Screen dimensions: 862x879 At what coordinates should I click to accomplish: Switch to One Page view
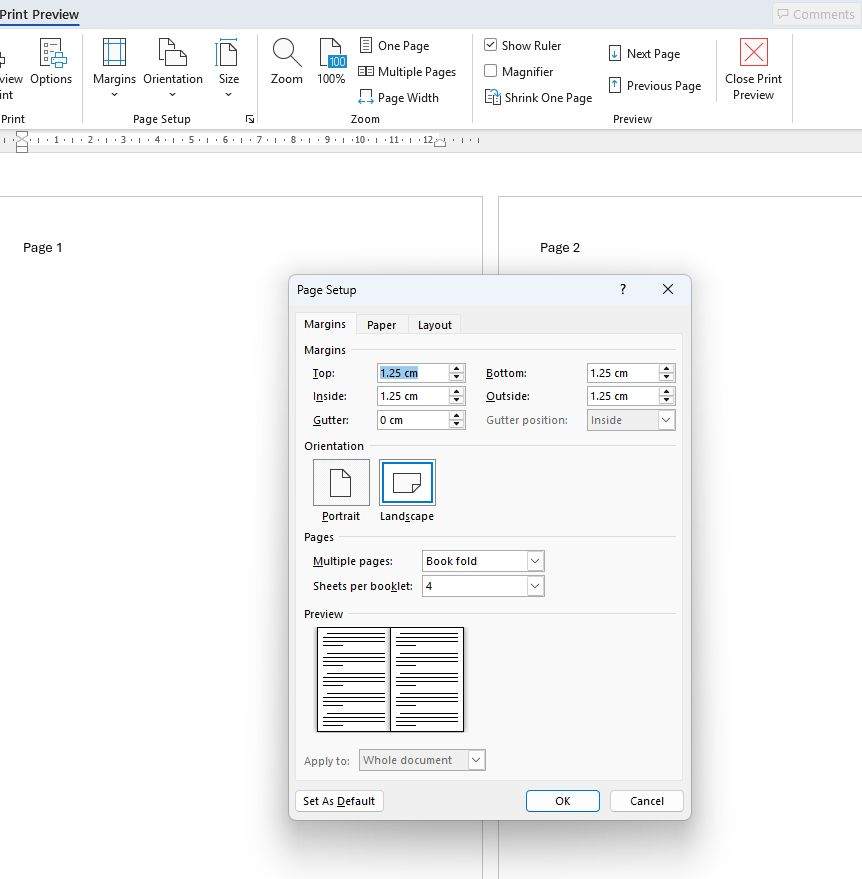tap(394, 45)
